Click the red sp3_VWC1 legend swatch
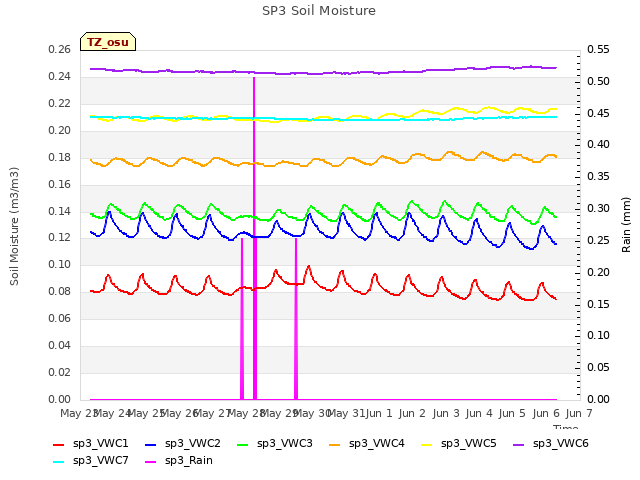The height and width of the screenshot is (480, 640). [59, 445]
